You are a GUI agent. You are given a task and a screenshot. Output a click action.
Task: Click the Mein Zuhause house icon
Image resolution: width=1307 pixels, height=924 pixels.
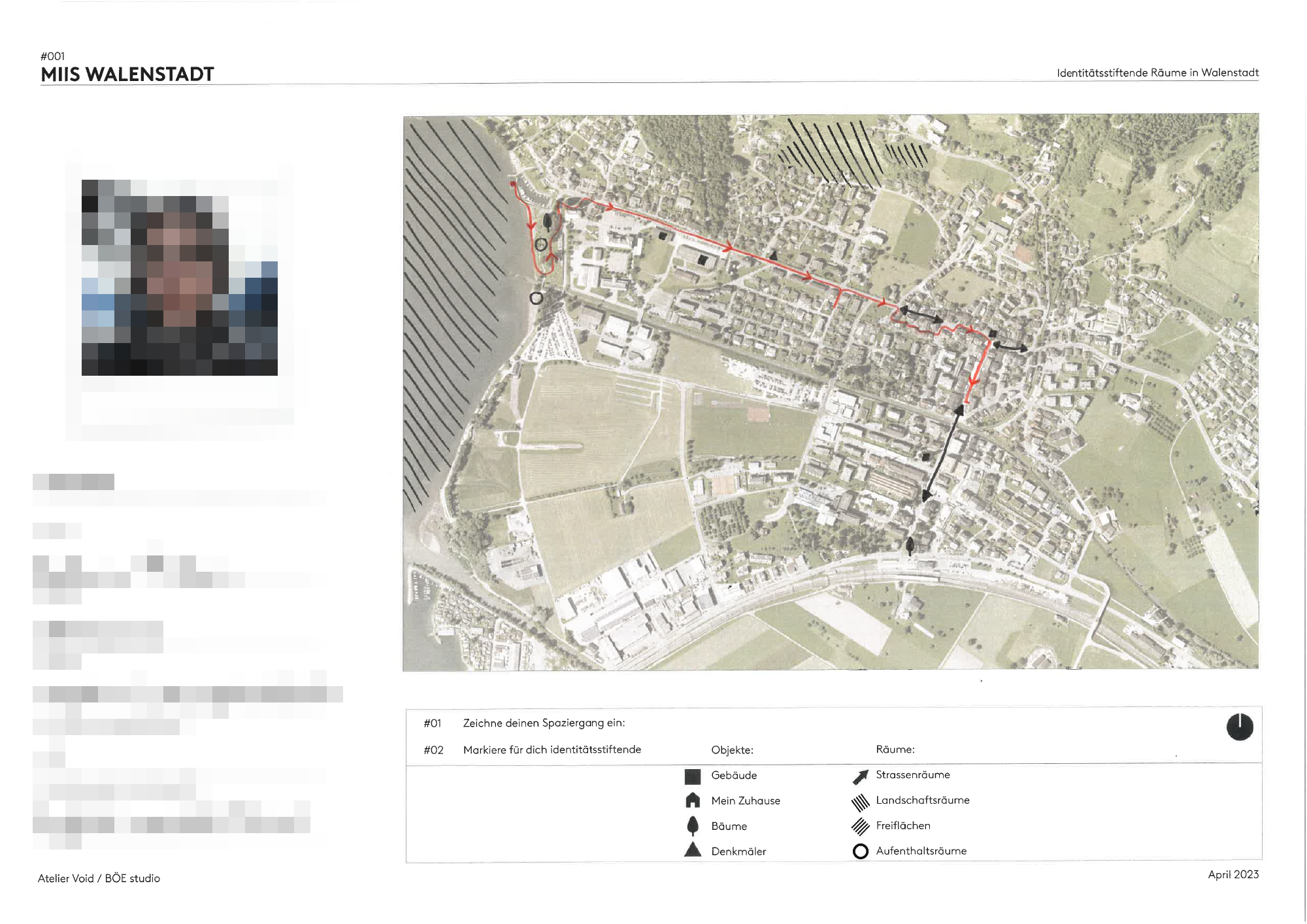(693, 800)
